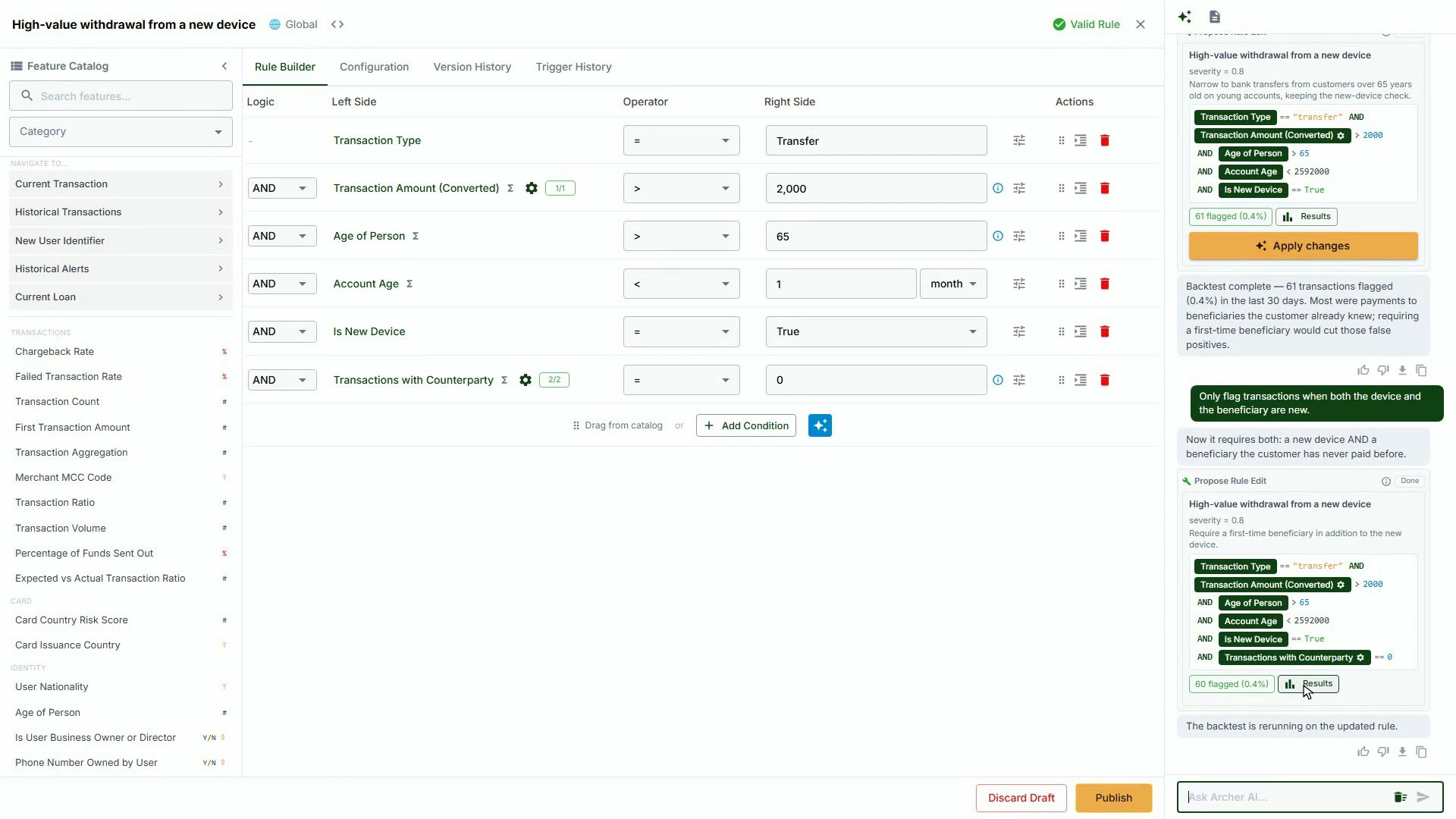This screenshot has height=819, width=1456.
Task: Select Merchant MCC Code feature
Action: [63, 478]
